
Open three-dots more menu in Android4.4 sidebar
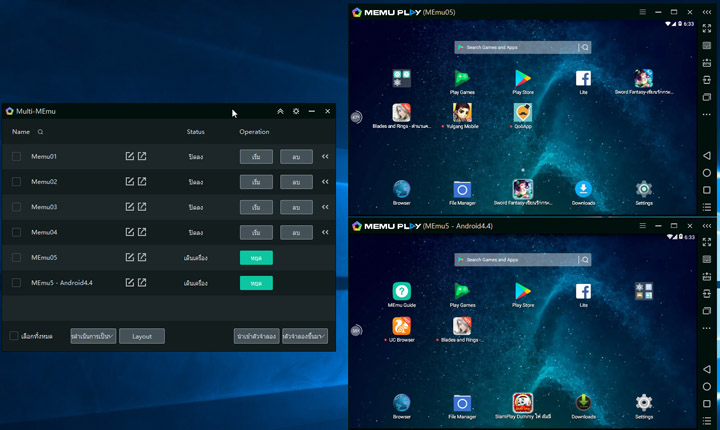tap(707, 328)
